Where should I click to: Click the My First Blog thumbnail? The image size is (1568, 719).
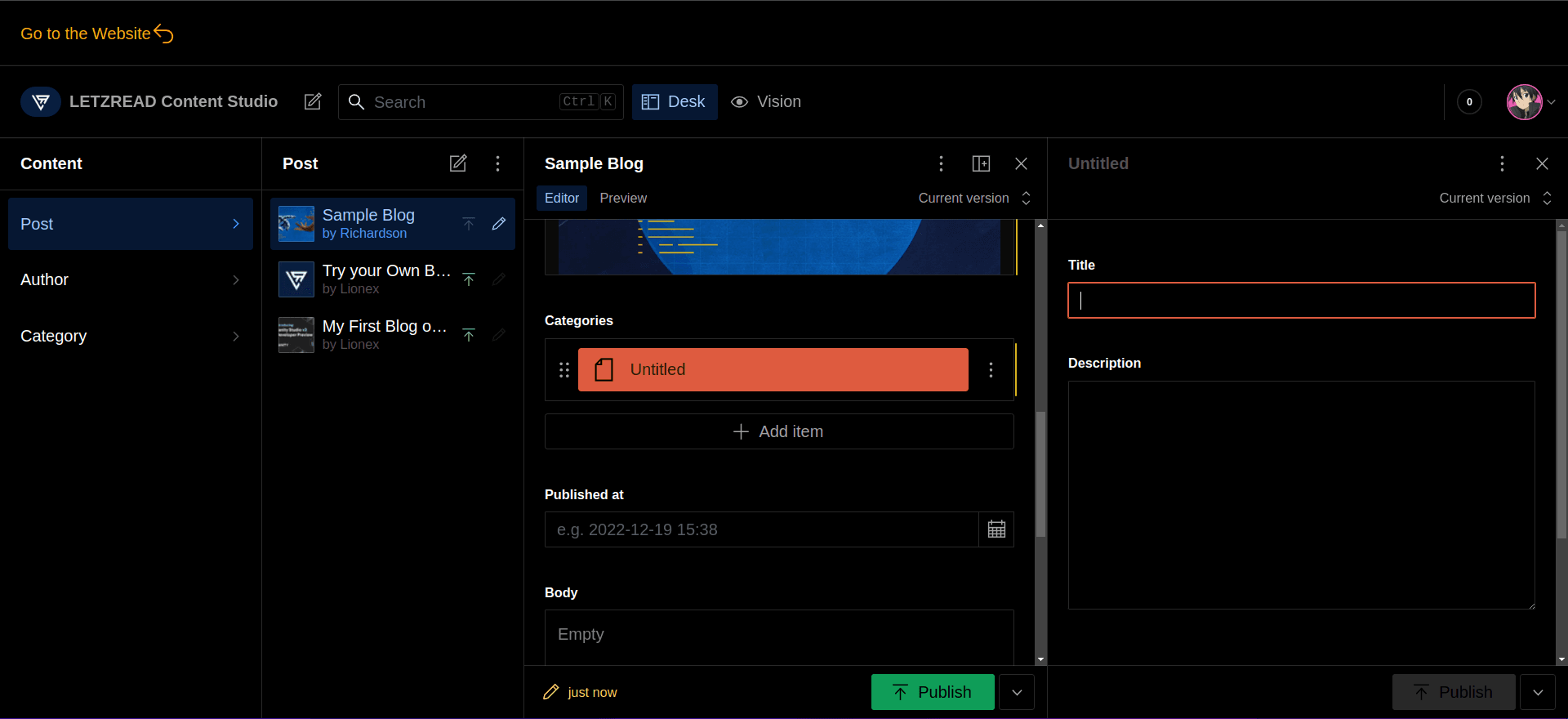[296, 335]
